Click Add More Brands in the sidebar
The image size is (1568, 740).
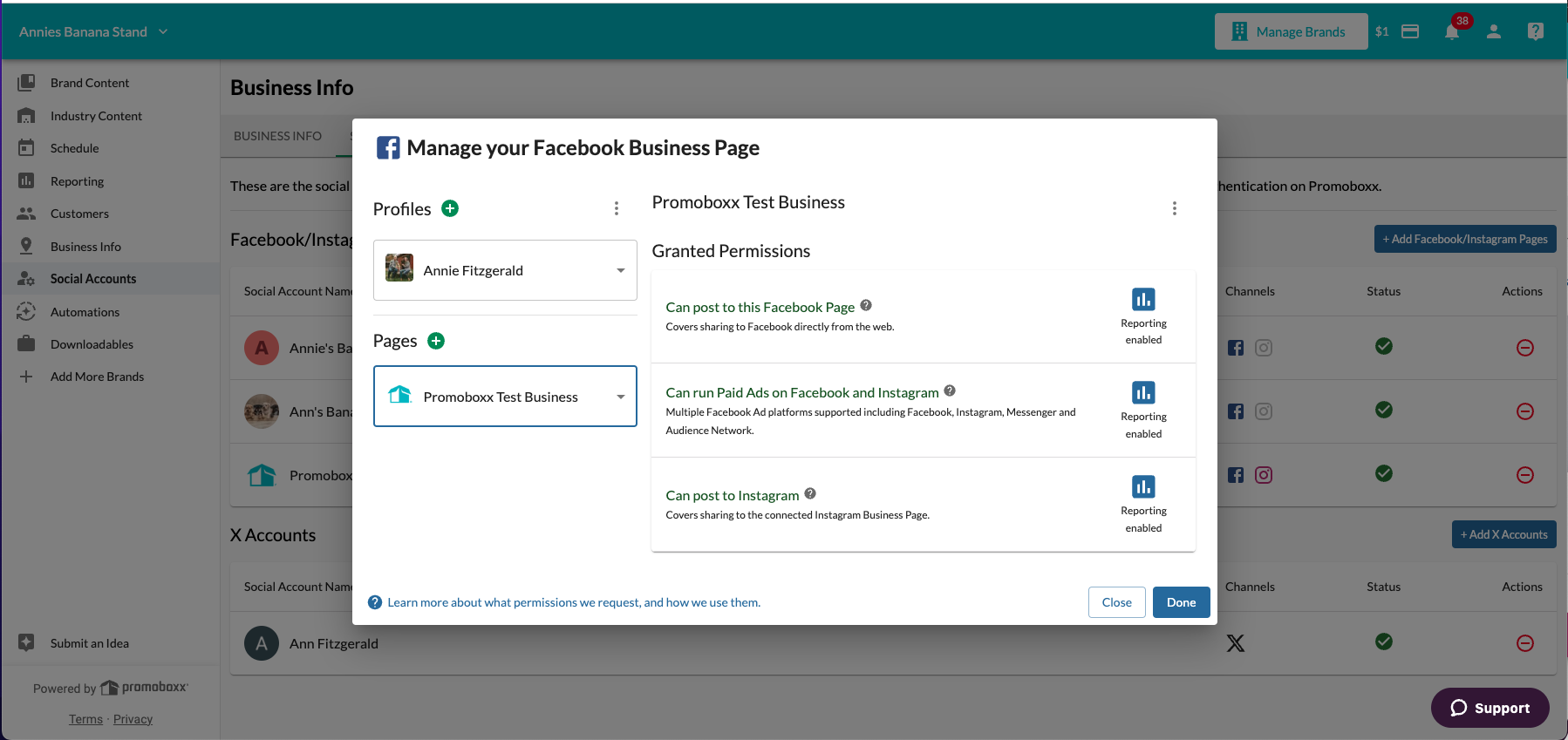97,377
